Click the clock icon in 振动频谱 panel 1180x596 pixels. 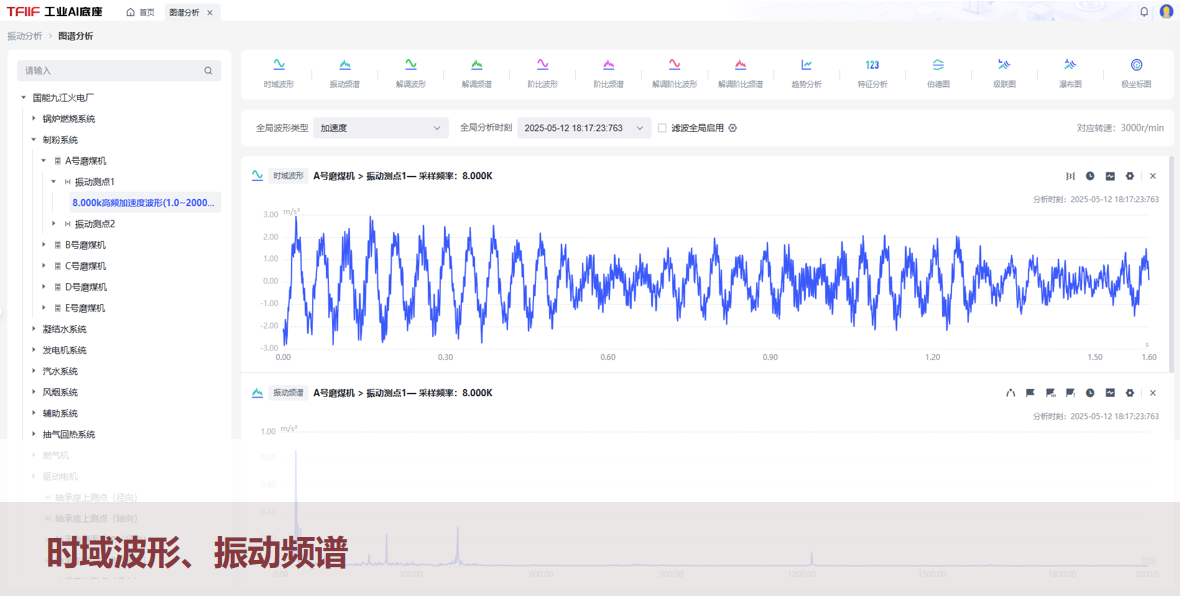(1090, 393)
